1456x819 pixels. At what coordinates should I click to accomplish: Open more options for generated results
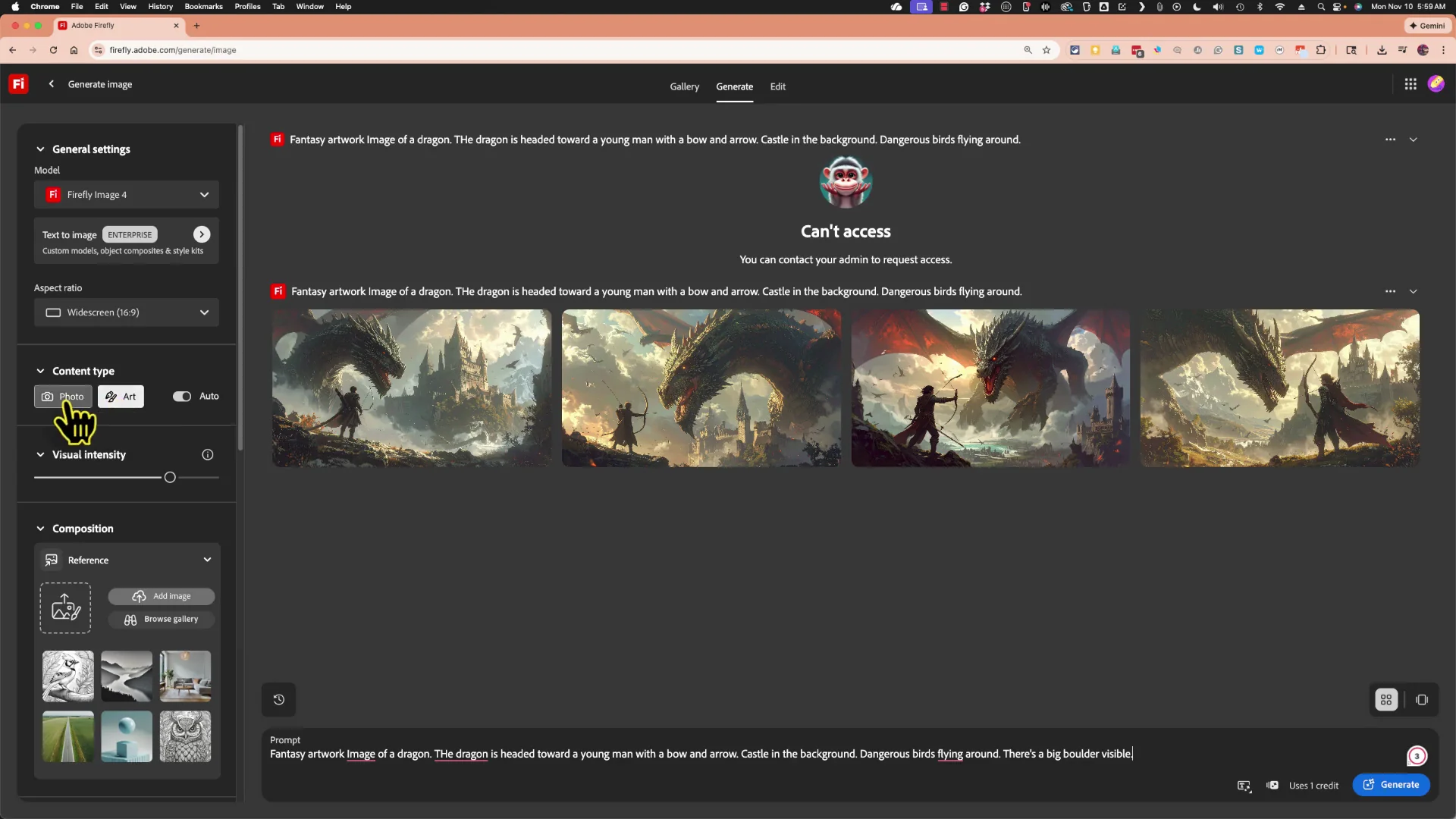(1391, 291)
